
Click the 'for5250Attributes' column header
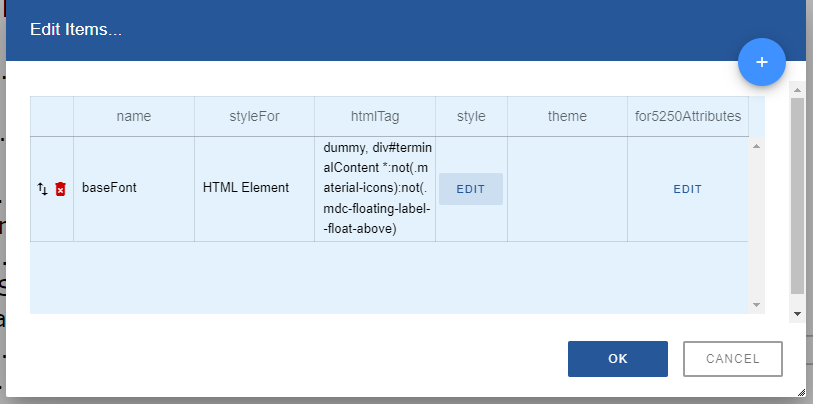(688, 116)
